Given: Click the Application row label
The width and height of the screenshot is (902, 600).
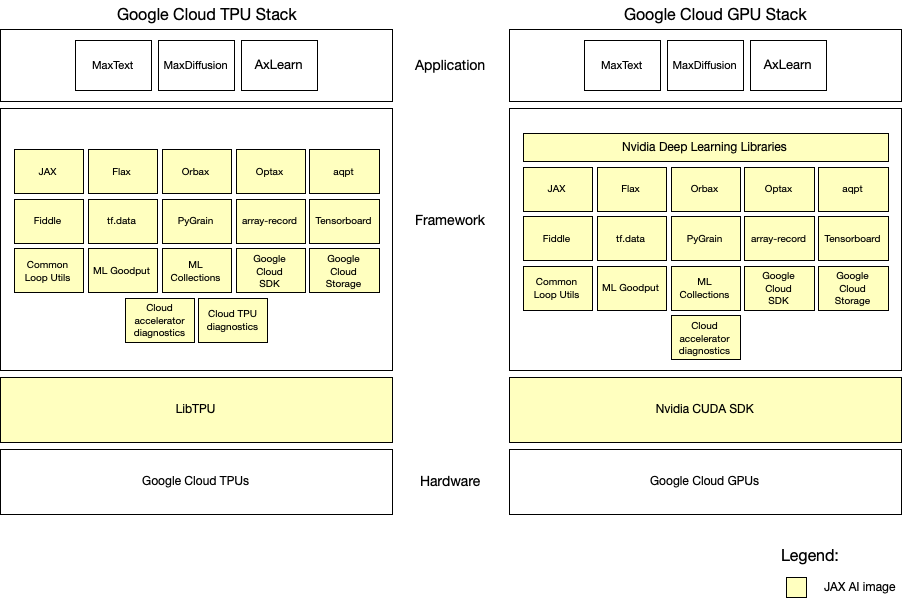Looking at the screenshot, I should pyautogui.click(x=450, y=66).
